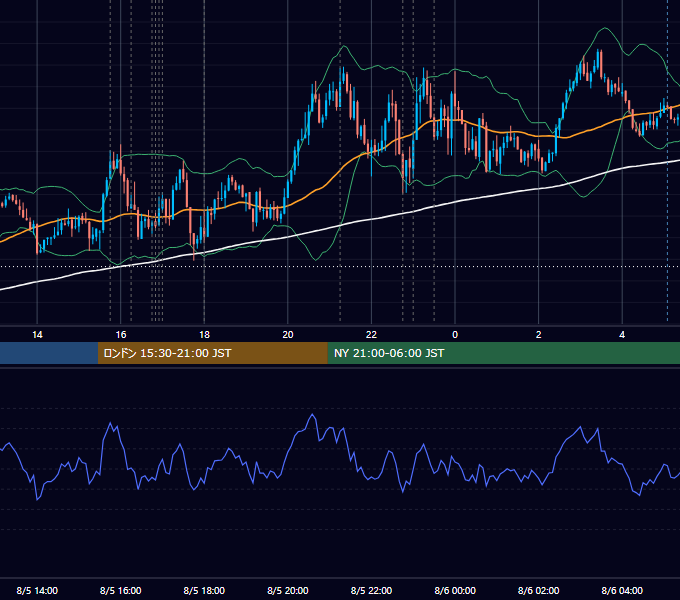This screenshot has width=680, height=600.
Task: Click the hour label 0 on the chart axis
Action: point(455,335)
